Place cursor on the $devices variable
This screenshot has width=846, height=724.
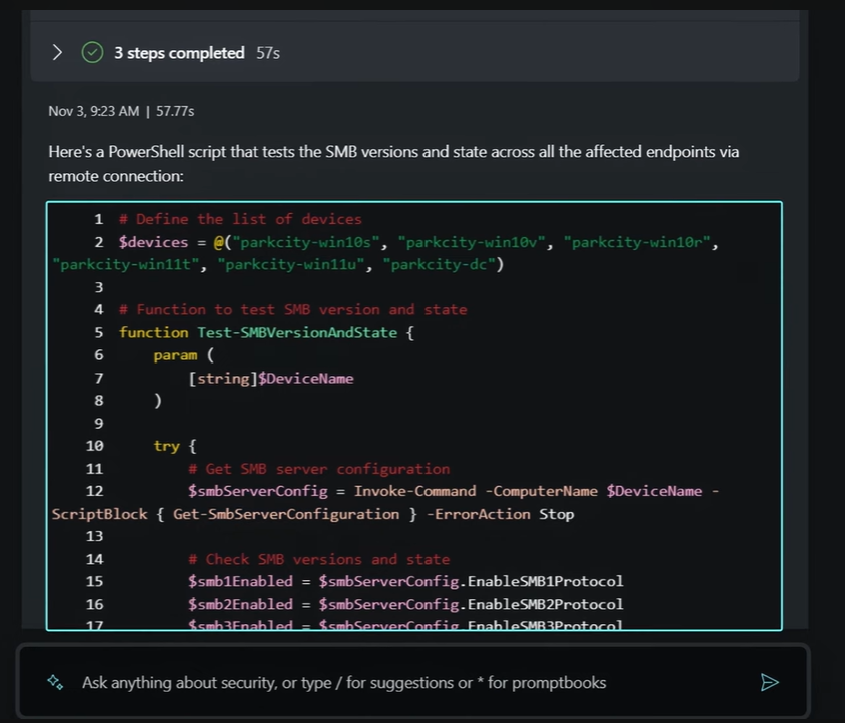tap(153, 242)
